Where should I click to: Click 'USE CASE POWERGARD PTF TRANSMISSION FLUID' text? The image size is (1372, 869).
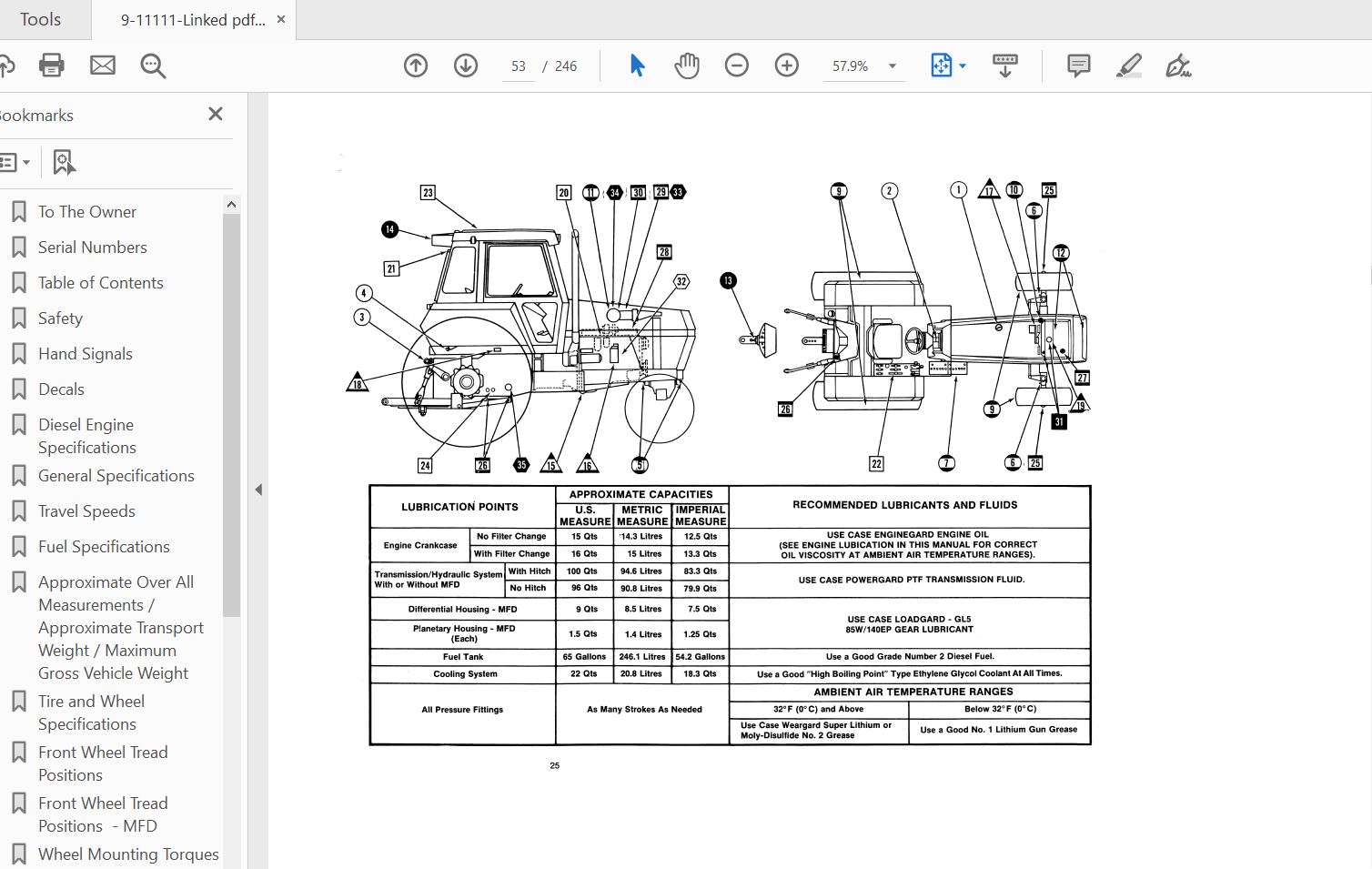tap(911, 580)
